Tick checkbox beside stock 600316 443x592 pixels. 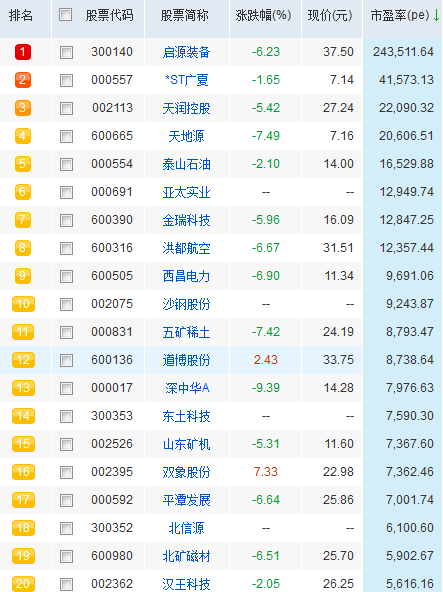[x=66, y=248]
